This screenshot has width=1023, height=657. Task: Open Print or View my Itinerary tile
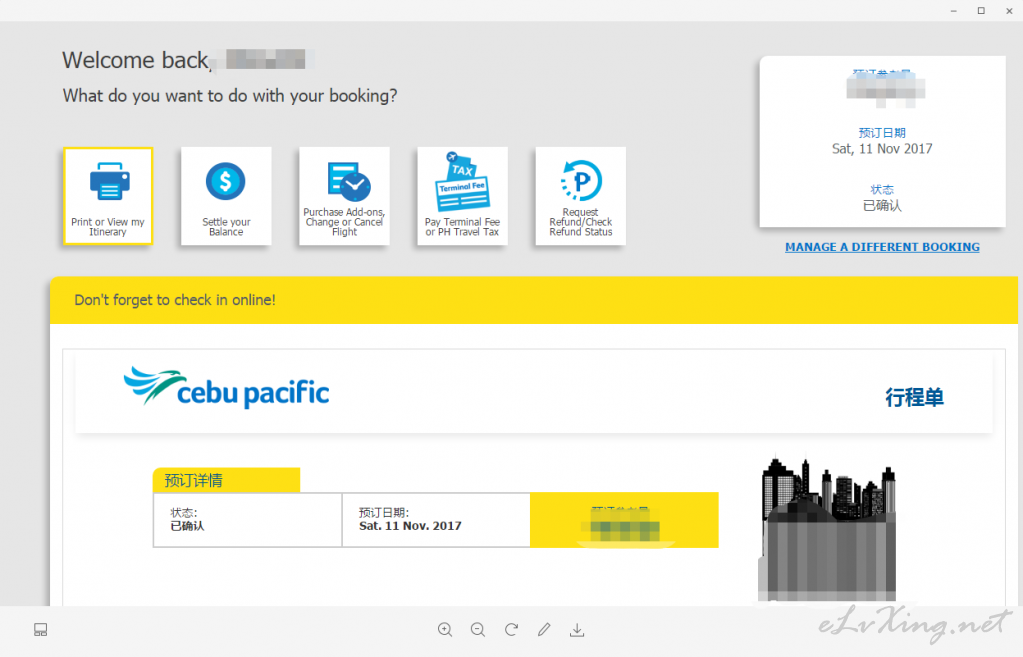pyautogui.click(x=108, y=196)
